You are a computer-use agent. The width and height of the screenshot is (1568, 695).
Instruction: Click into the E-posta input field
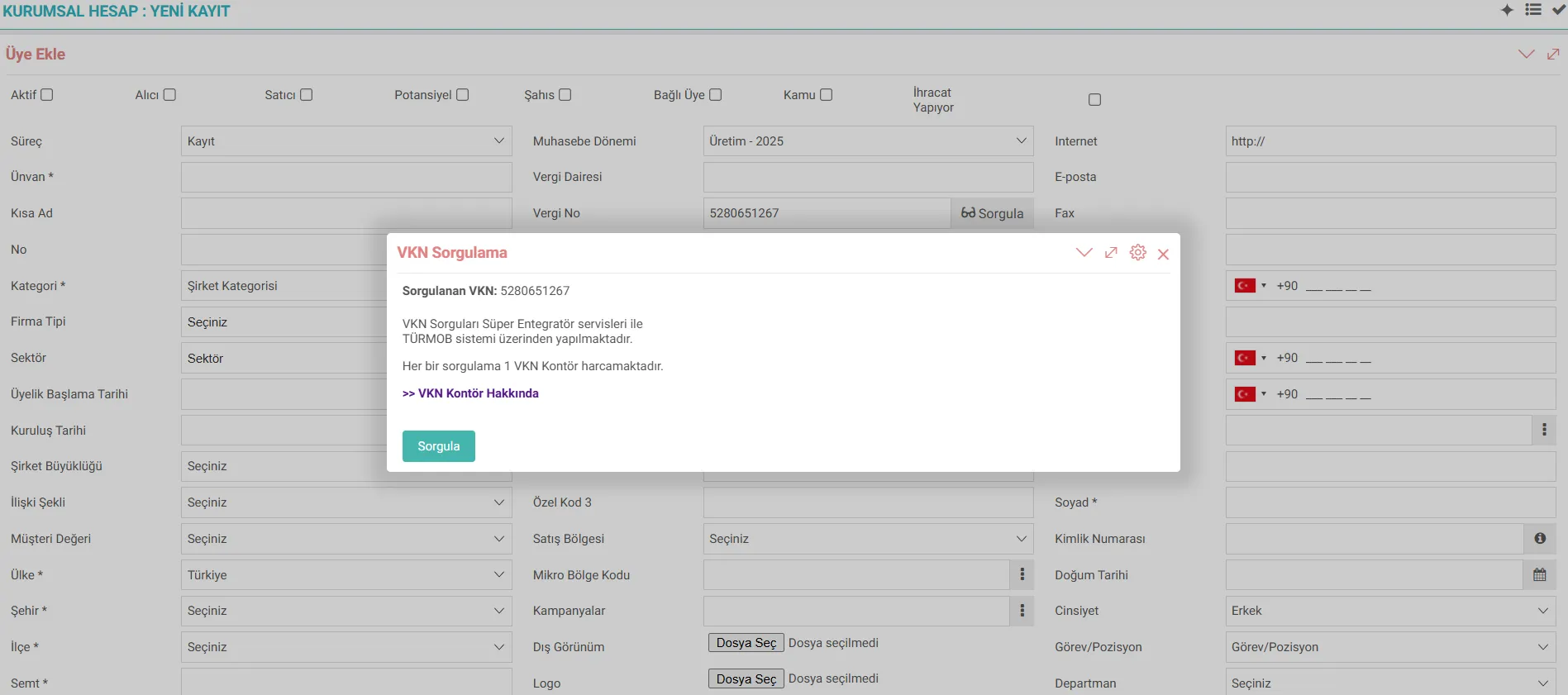click(x=1389, y=178)
